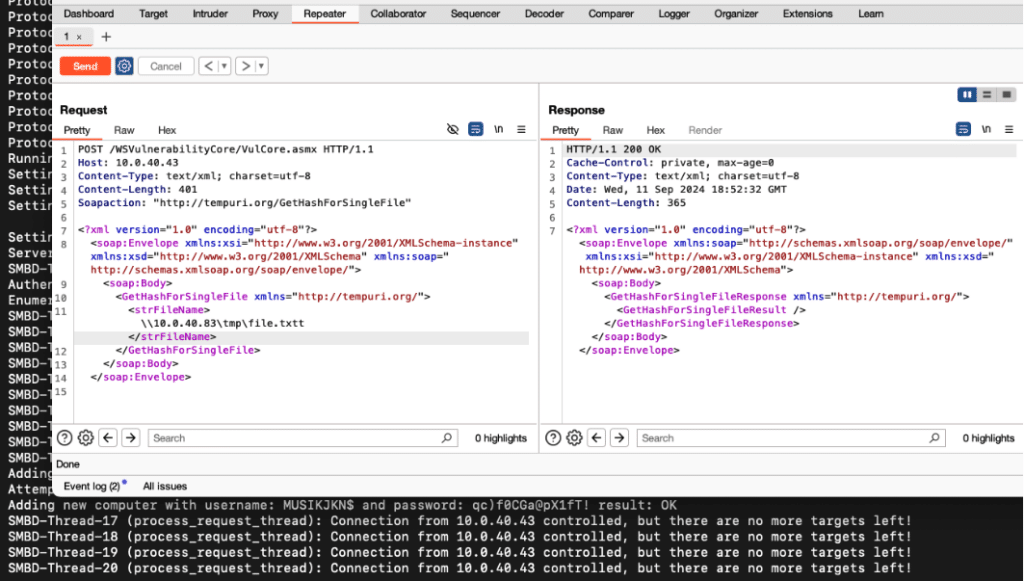Click the SMBD-Thread-17 line in terminal window
1024x581 pixels.
point(459,521)
